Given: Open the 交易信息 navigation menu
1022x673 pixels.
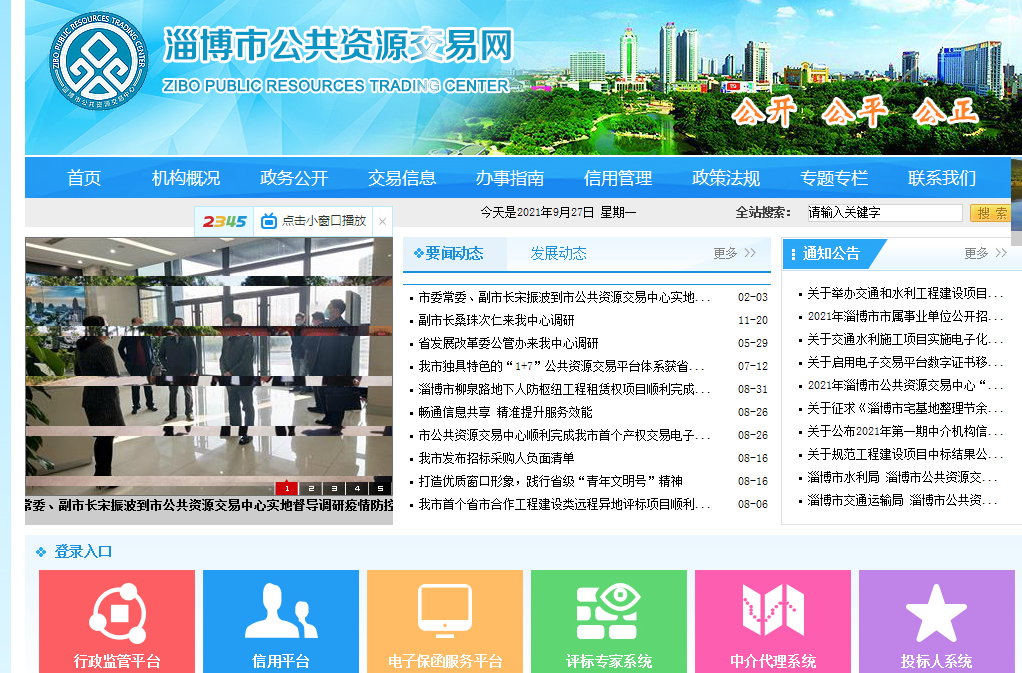Looking at the screenshot, I should pyautogui.click(x=402, y=178).
